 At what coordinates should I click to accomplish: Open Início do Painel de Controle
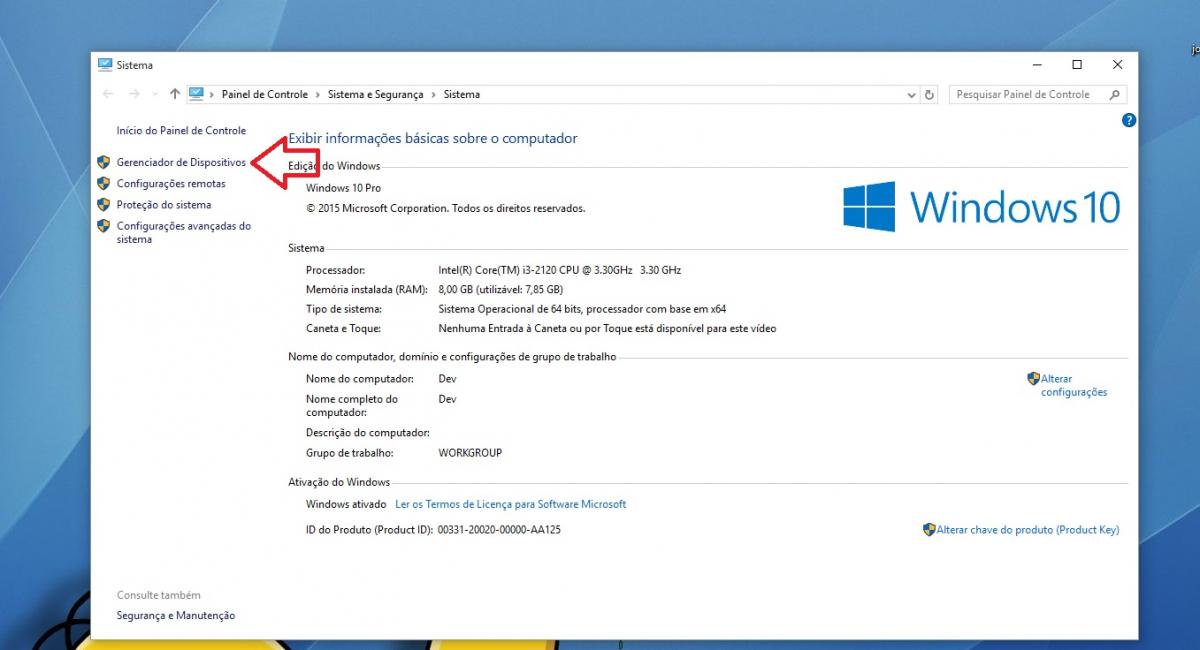pyautogui.click(x=181, y=131)
